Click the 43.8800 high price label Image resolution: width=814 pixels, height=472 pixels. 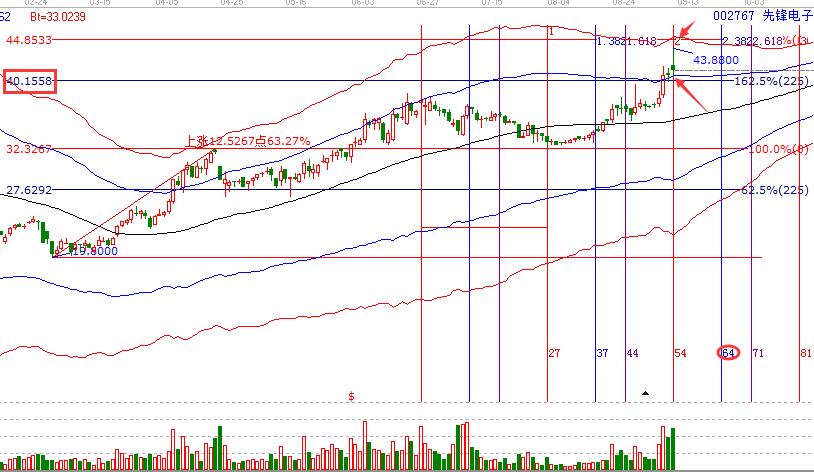point(715,61)
